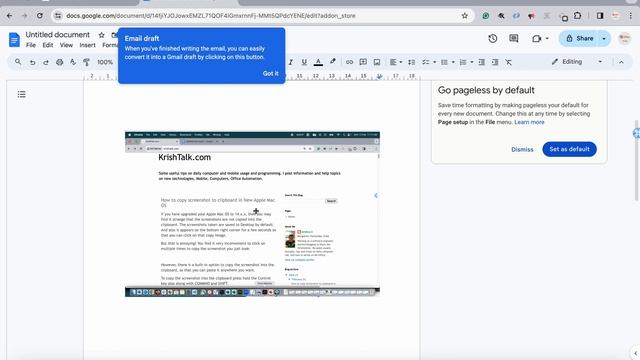The width and height of the screenshot is (640, 360).
Task: Decrease the indent
Action: 482,62
